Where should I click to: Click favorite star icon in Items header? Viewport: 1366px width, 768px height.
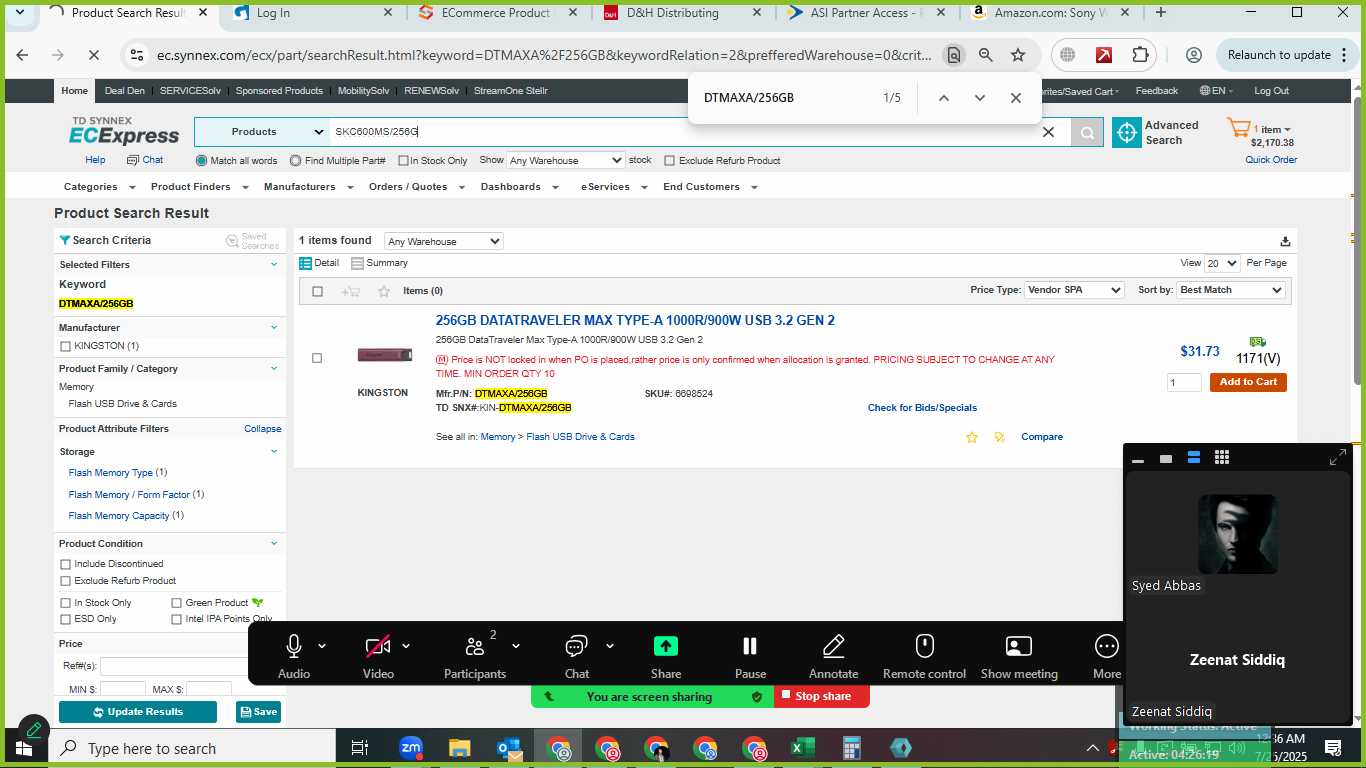tap(384, 291)
